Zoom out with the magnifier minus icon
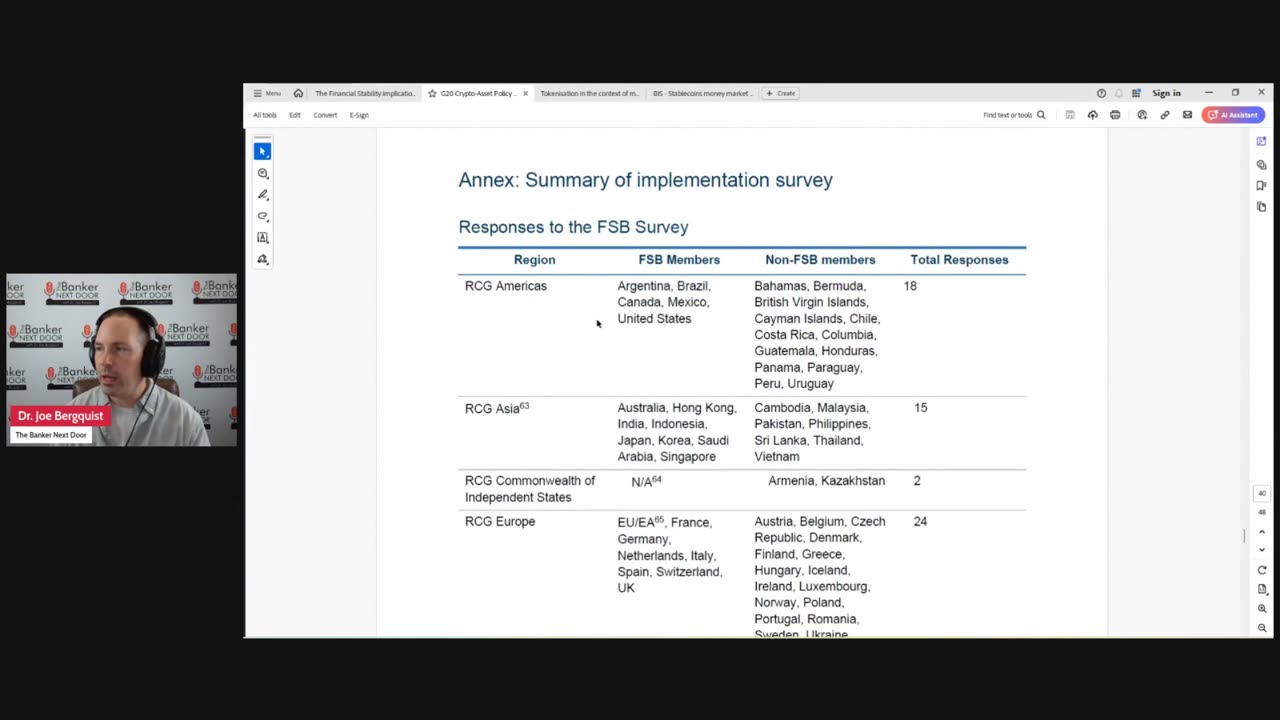1280x720 pixels. click(x=1262, y=628)
